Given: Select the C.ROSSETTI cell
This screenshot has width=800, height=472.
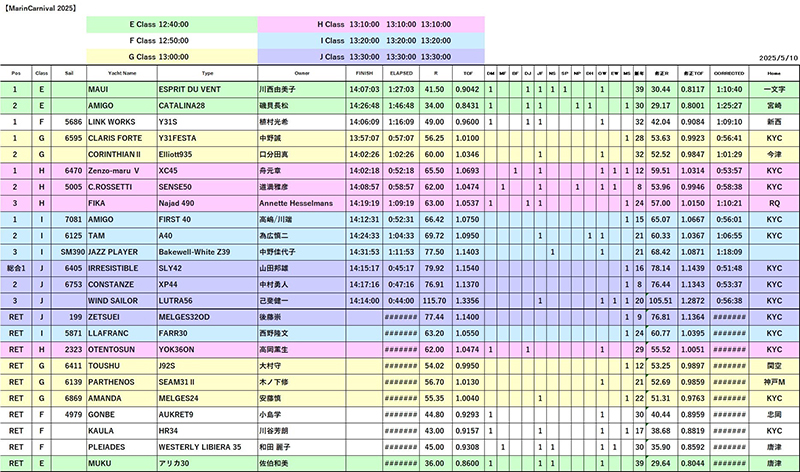Looking at the screenshot, I should pyautogui.click(x=121, y=187).
